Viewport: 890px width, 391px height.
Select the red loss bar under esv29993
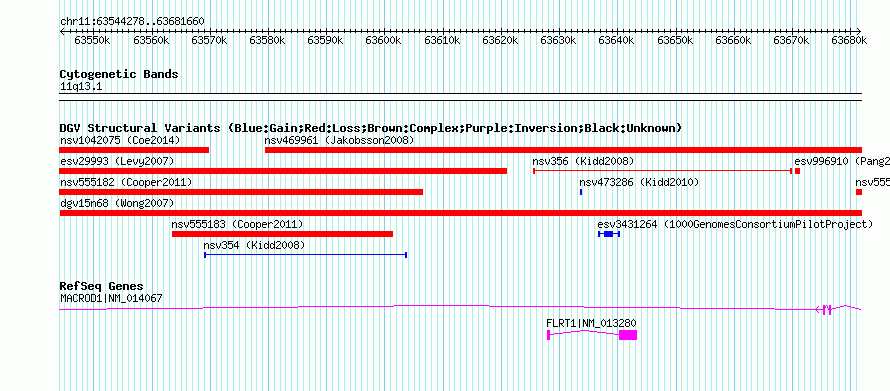tap(283, 171)
